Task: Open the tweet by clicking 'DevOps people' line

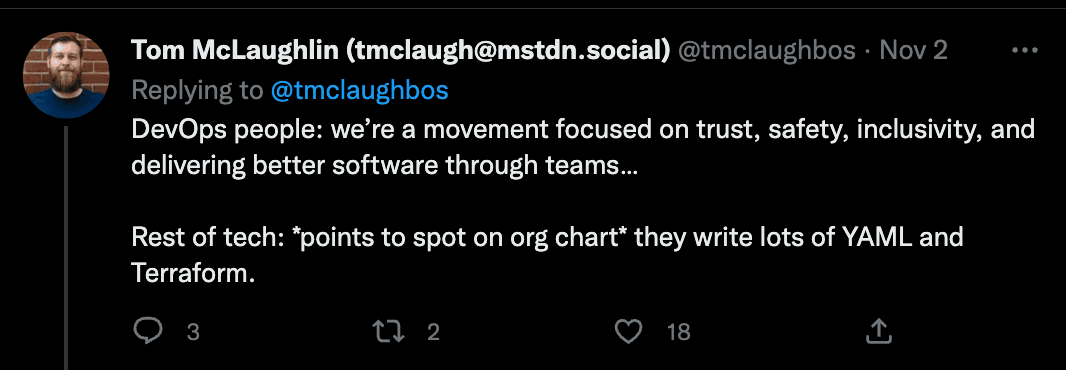Action: click(x=583, y=129)
